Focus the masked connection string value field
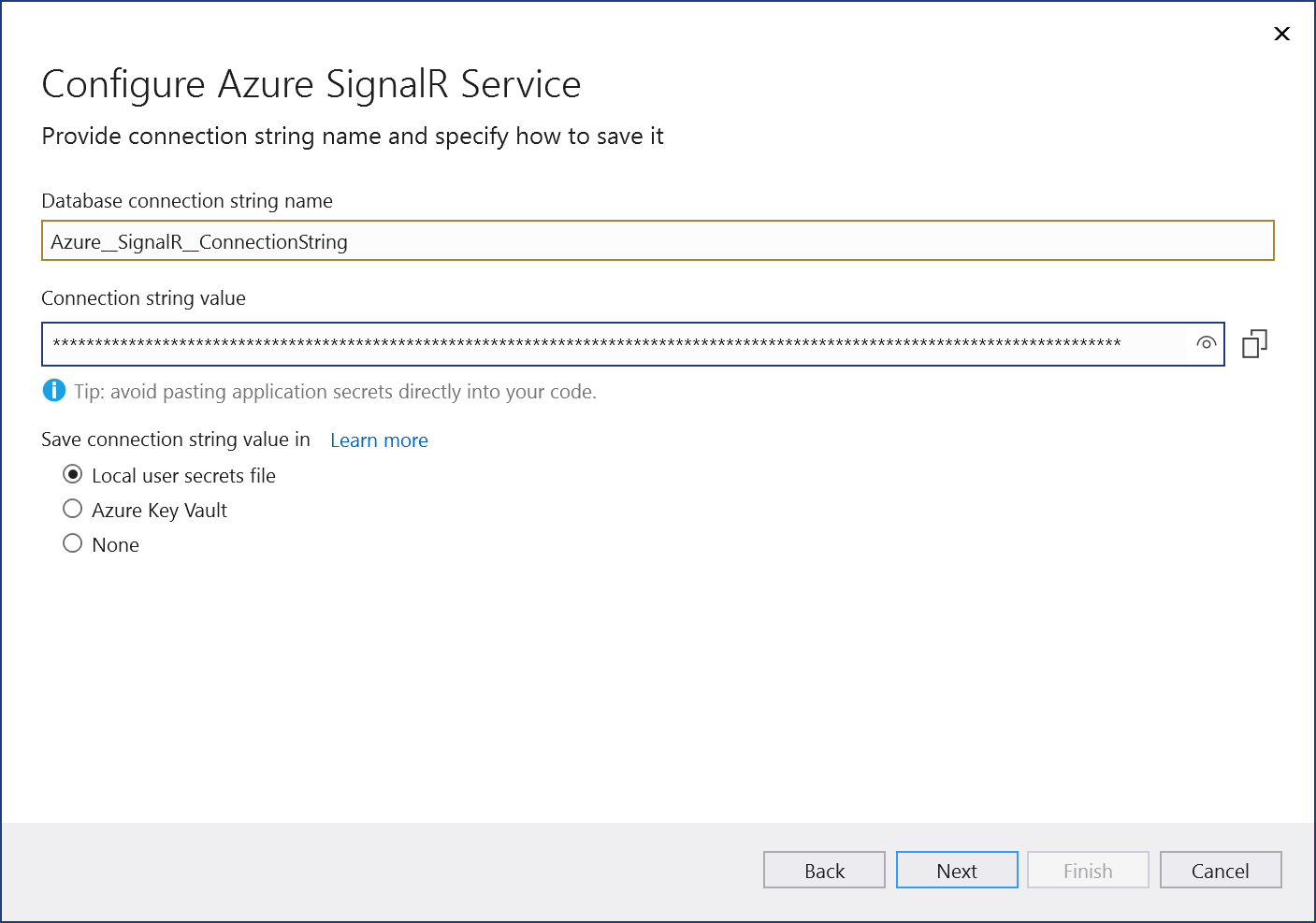Image resolution: width=1316 pixels, height=923 pixels. (633, 344)
